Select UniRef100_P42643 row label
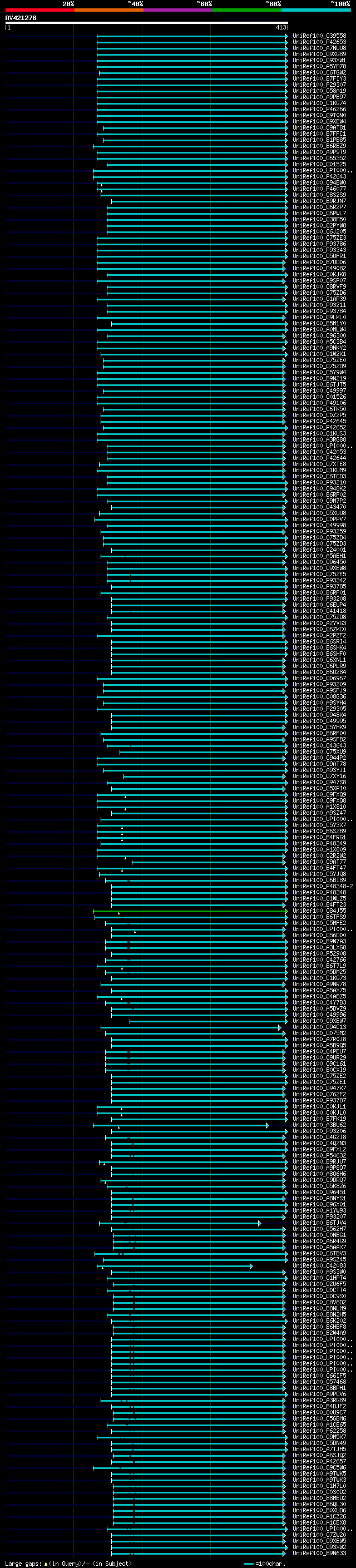356x1568 pixels. pos(319,176)
